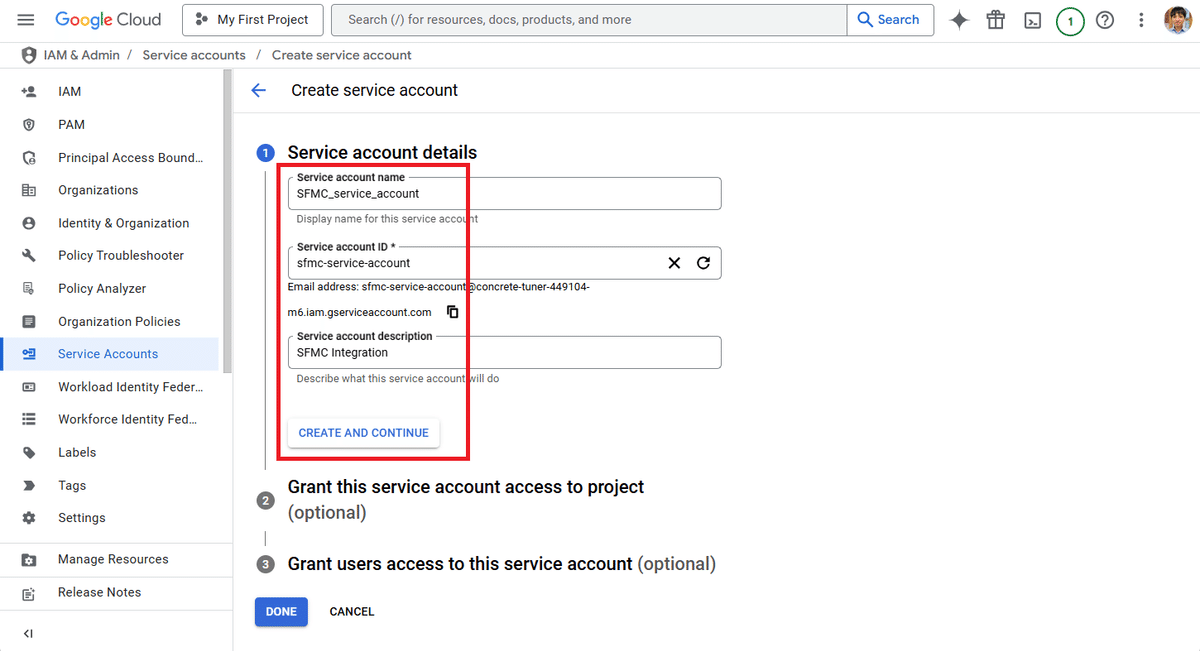1200x651 pixels.
Task: Click the Tags arrow icon in sidebar
Action: 29,485
